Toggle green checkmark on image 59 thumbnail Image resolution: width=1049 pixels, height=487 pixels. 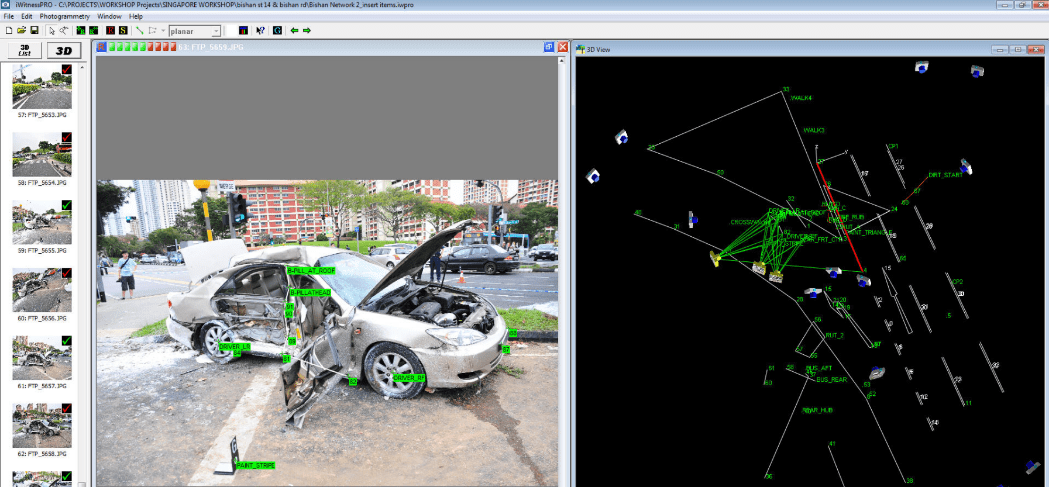(66, 205)
